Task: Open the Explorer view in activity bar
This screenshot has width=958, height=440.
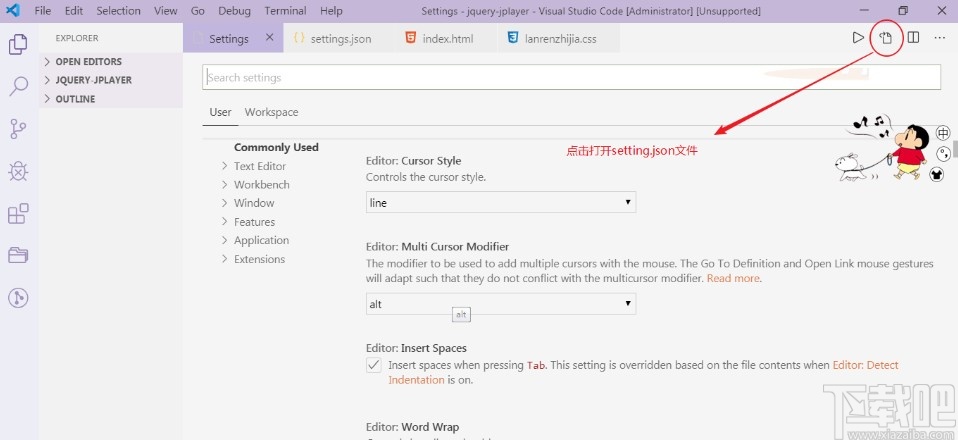Action: click(x=18, y=44)
